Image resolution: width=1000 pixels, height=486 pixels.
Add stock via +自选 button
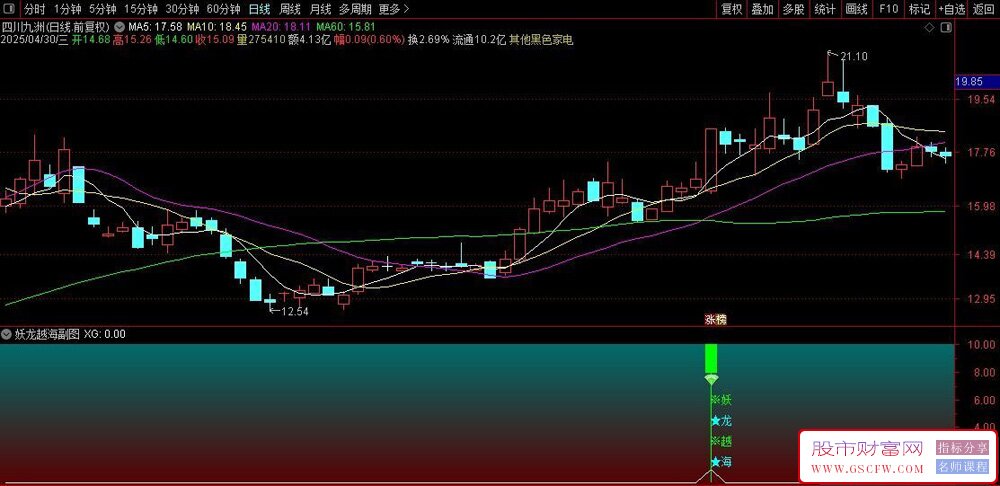952,9
